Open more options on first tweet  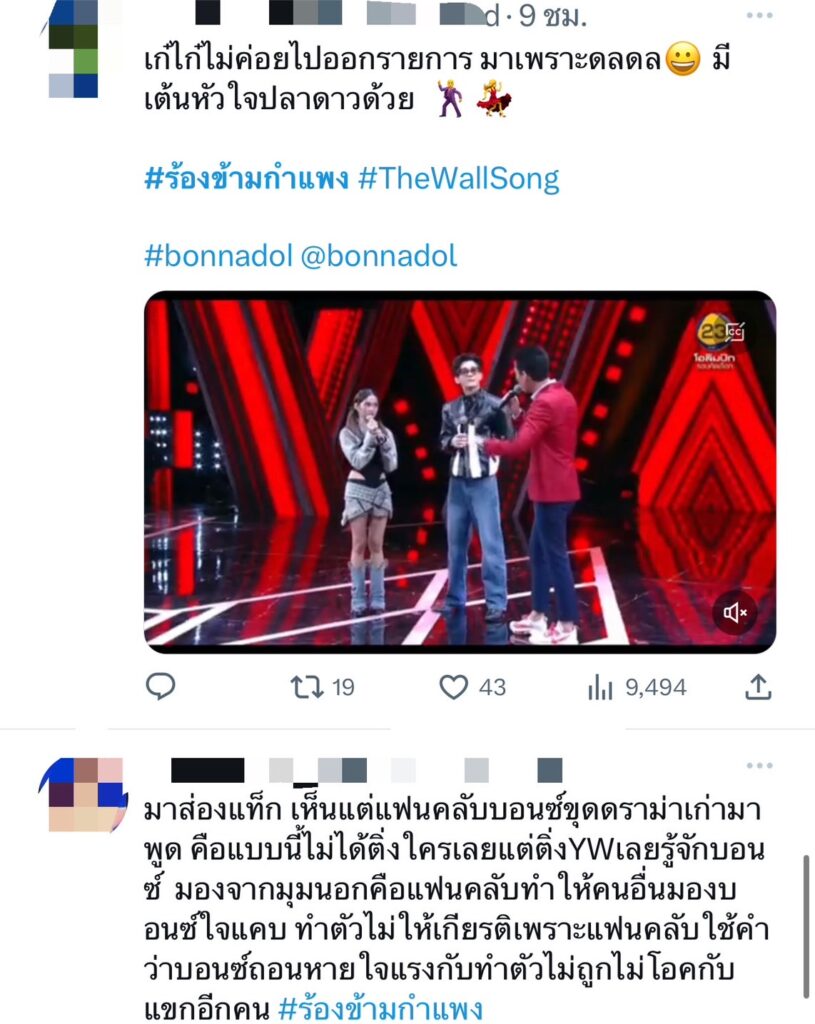coord(759,15)
